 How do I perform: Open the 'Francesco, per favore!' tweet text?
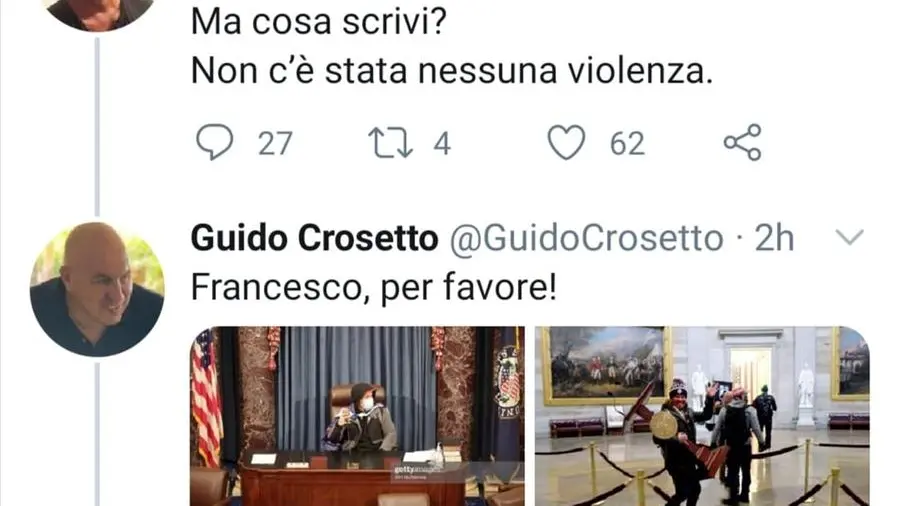tap(374, 287)
